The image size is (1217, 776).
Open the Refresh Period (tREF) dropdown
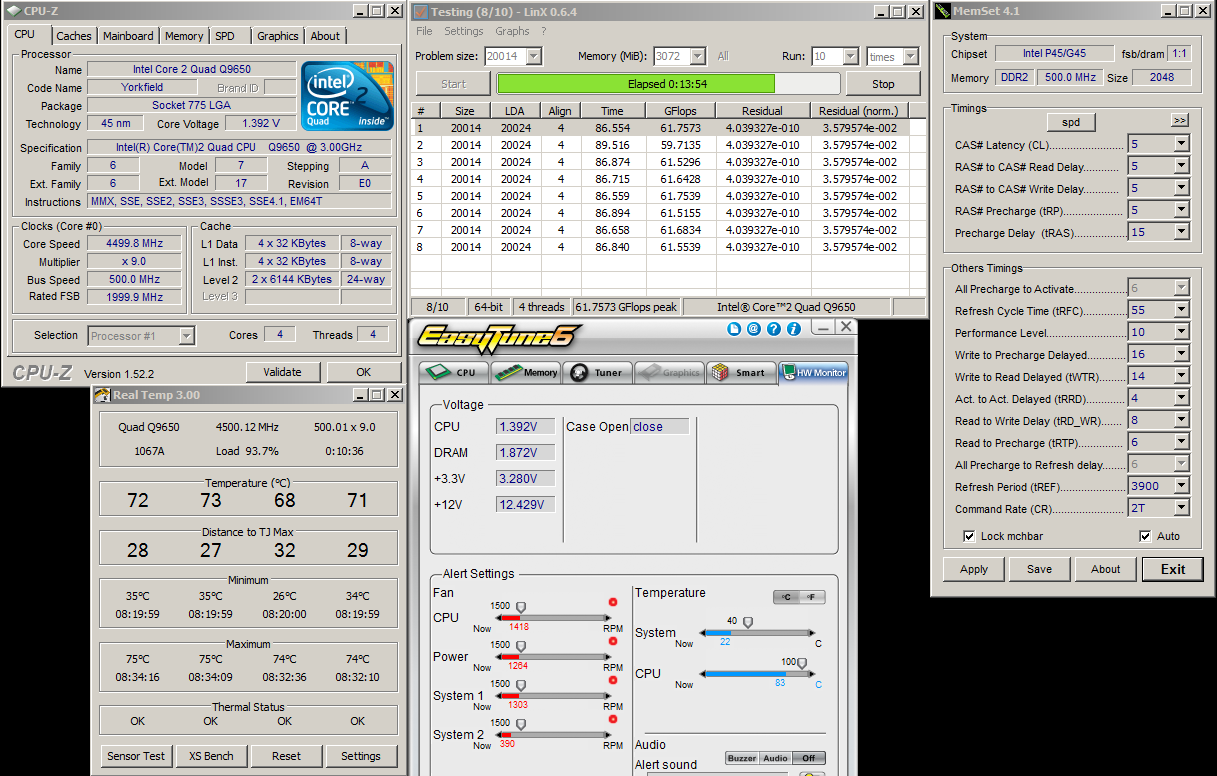click(x=1181, y=486)
